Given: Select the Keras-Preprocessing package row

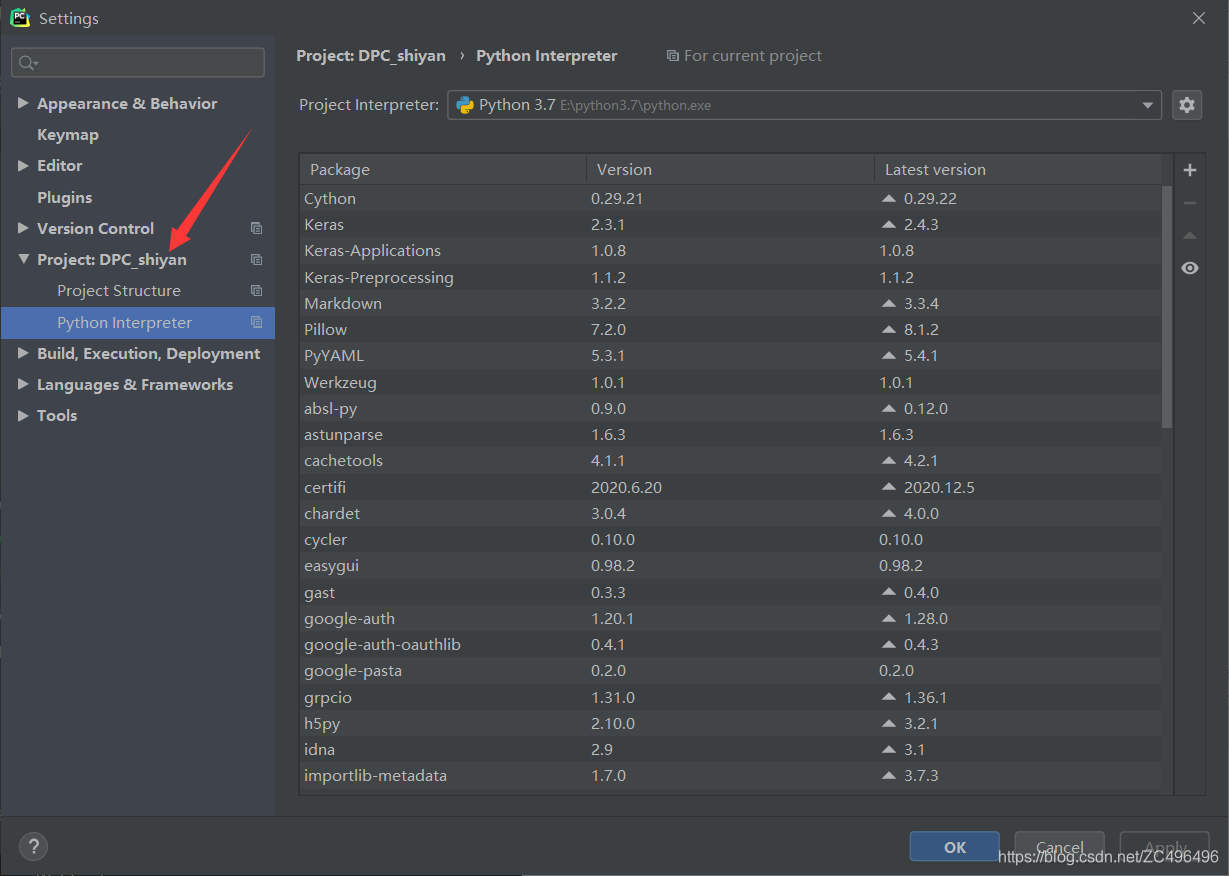Looking at the screenshot, I should point(731,277).
